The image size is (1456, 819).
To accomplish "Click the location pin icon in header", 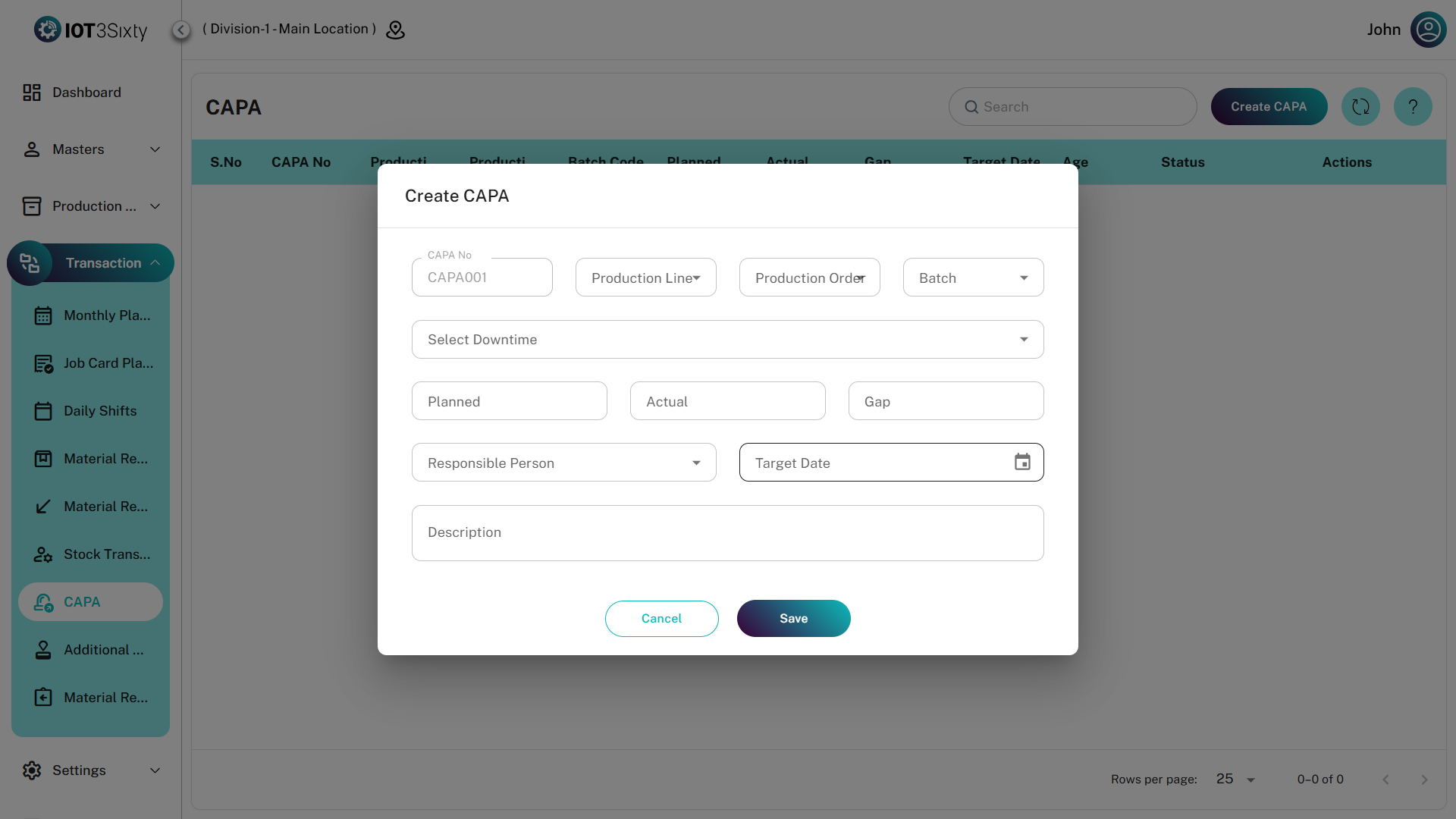I will [395, 30].
